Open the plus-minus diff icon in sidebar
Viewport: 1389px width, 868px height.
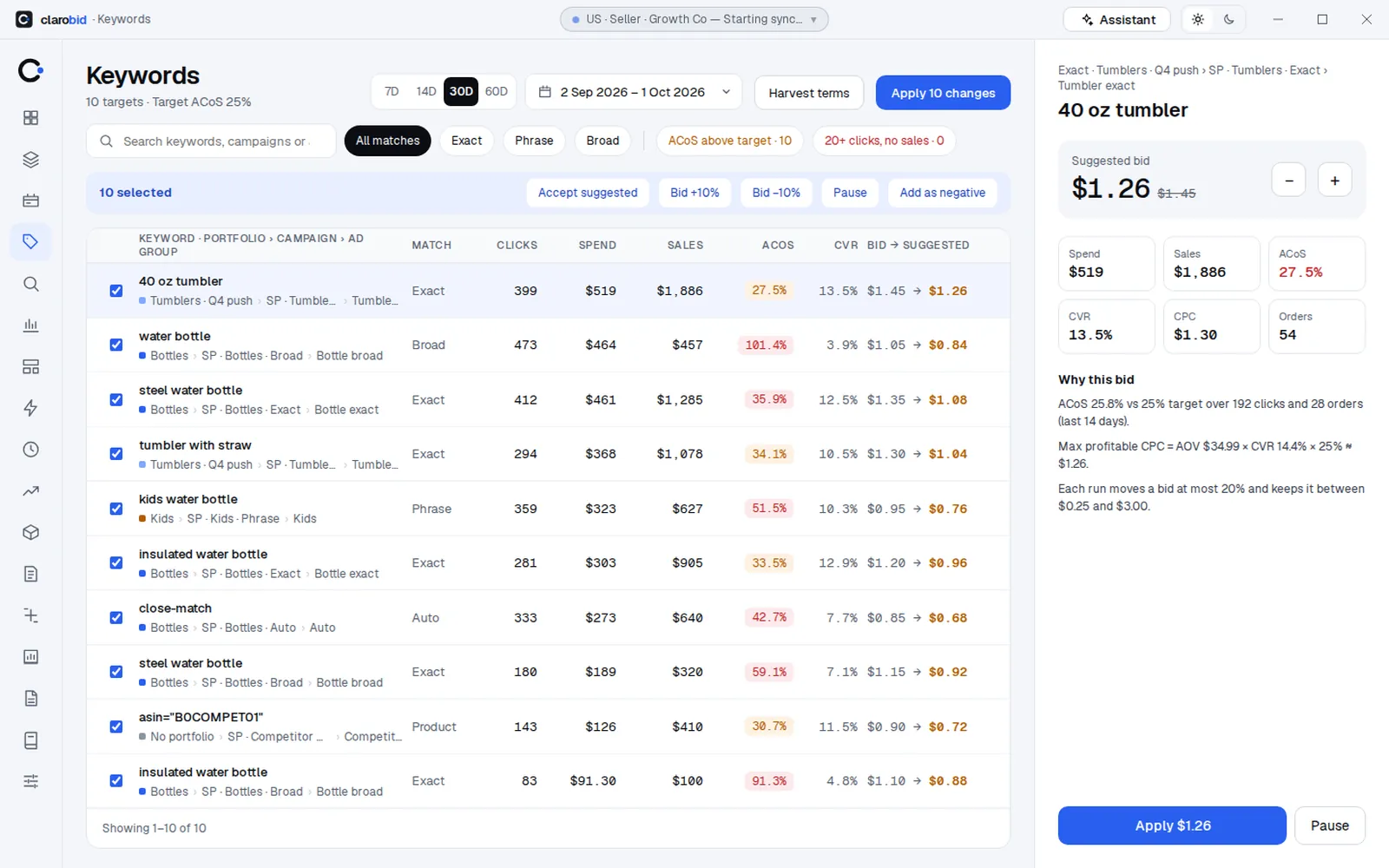point(30,615)
